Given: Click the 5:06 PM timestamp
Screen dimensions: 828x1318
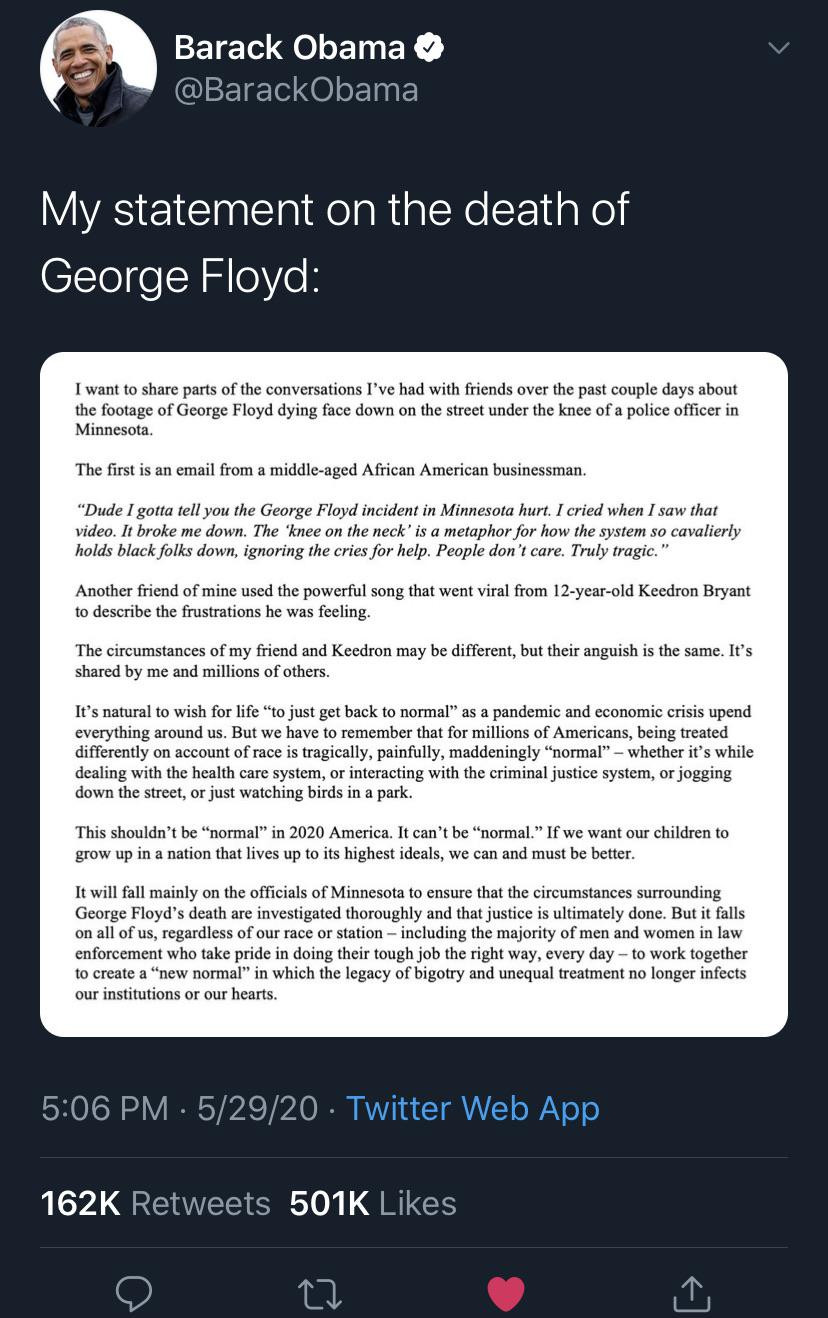Looking at the screenshot, I should pyautogui.click(x=105, y=1108).
